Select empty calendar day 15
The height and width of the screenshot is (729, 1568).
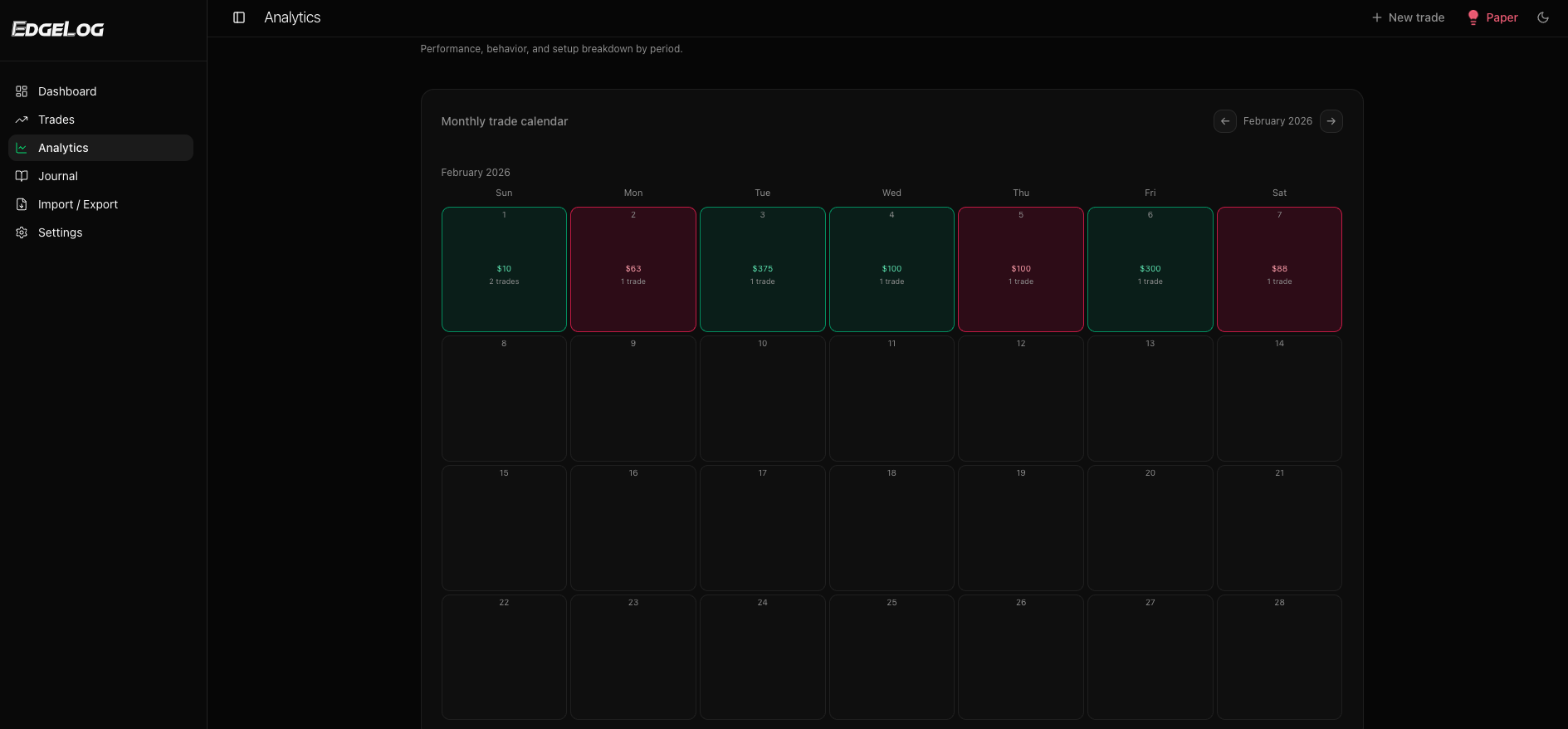pyautogui.click(x=504, y=528)
